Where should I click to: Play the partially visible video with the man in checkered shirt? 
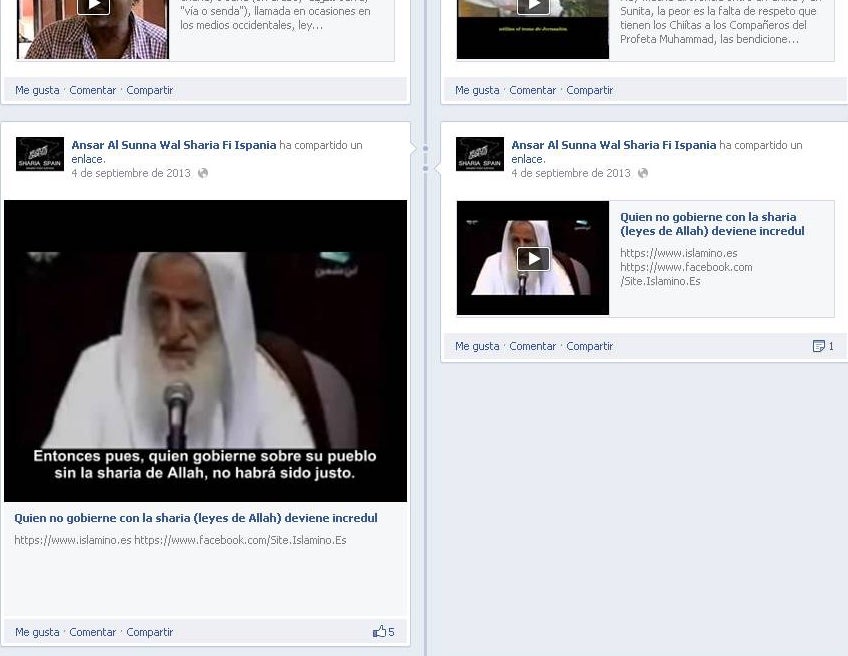[x=93, y=7]
